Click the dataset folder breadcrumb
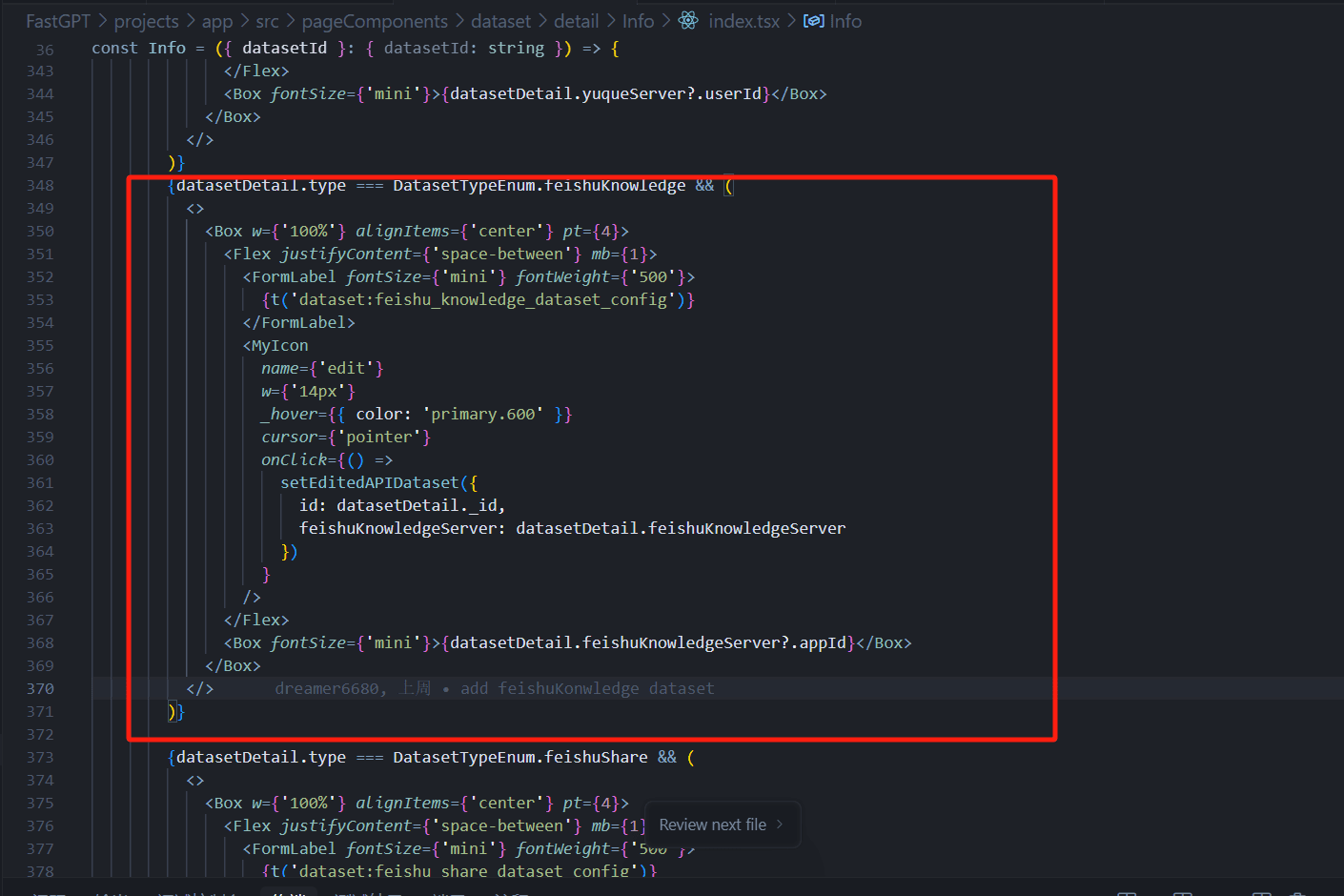The height and width of the screenshot is (896, 1344). (500, 21)
